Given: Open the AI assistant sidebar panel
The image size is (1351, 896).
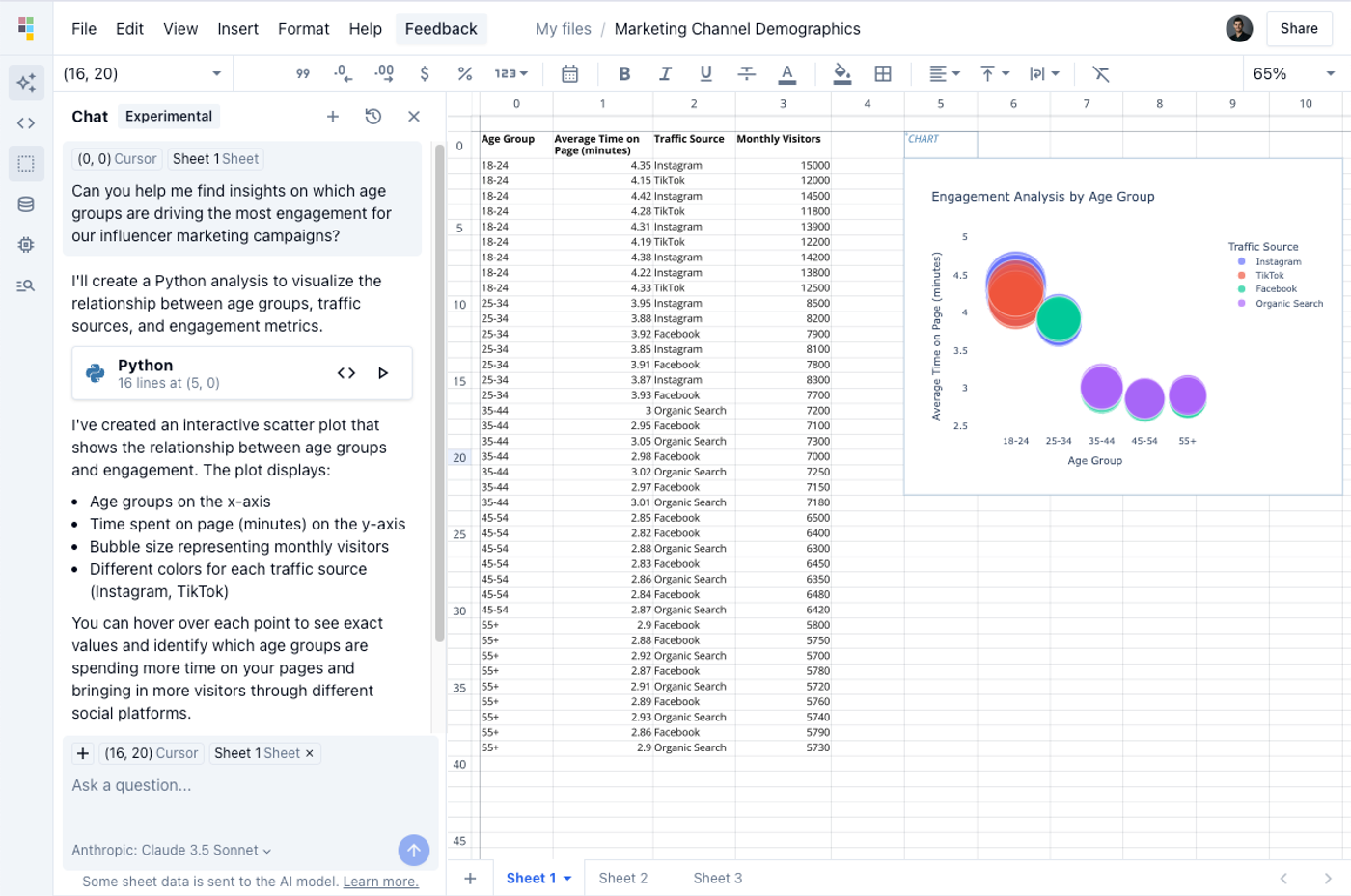Looking at the screenshot, I should pyautogui.click(x=26, y=82).
